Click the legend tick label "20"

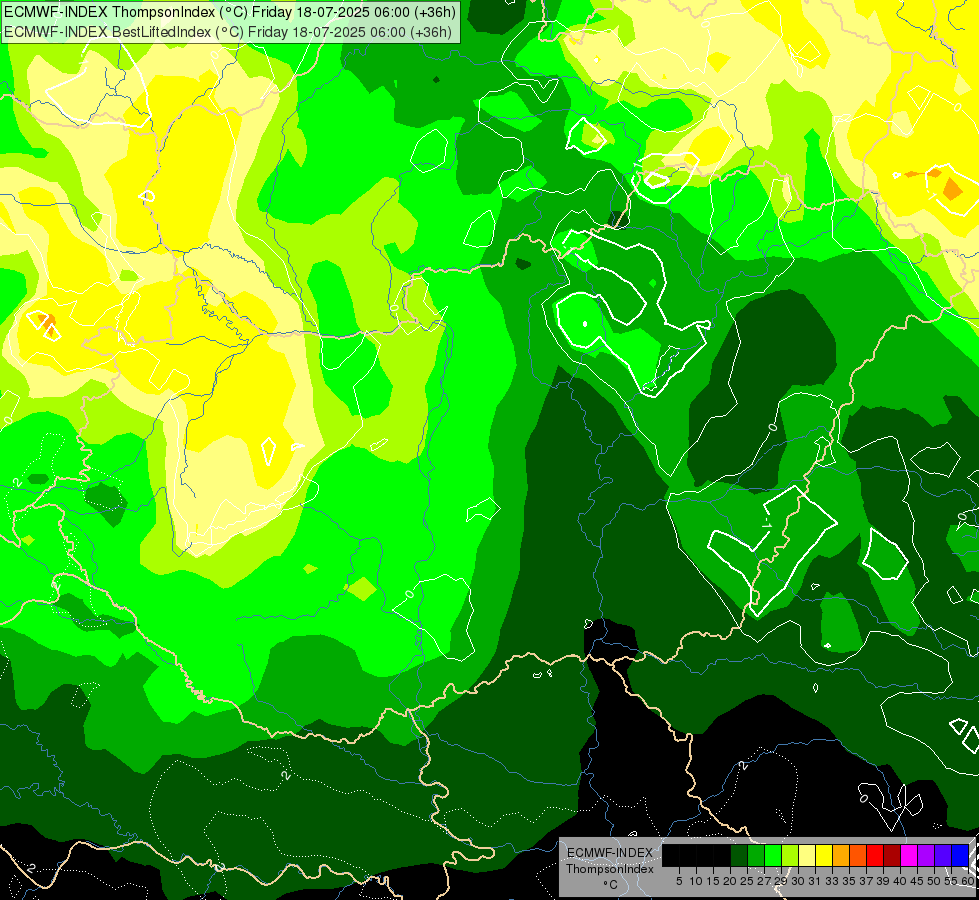pos(730,881)
